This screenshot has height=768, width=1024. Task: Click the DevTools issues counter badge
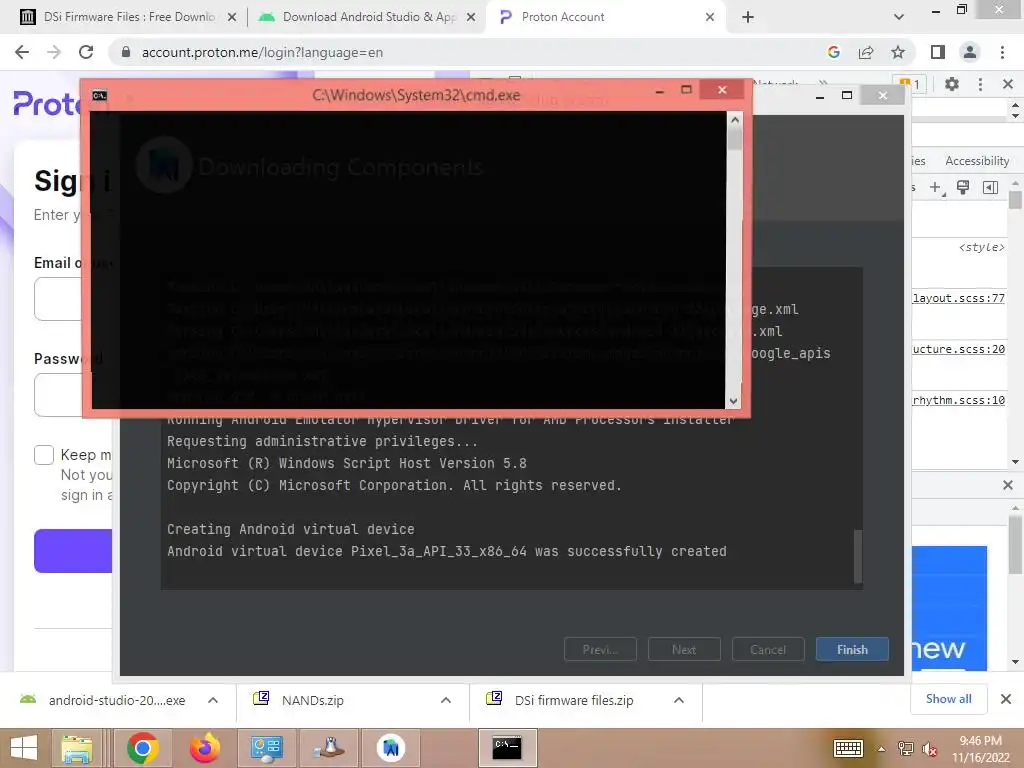click(x=912, y=84)
